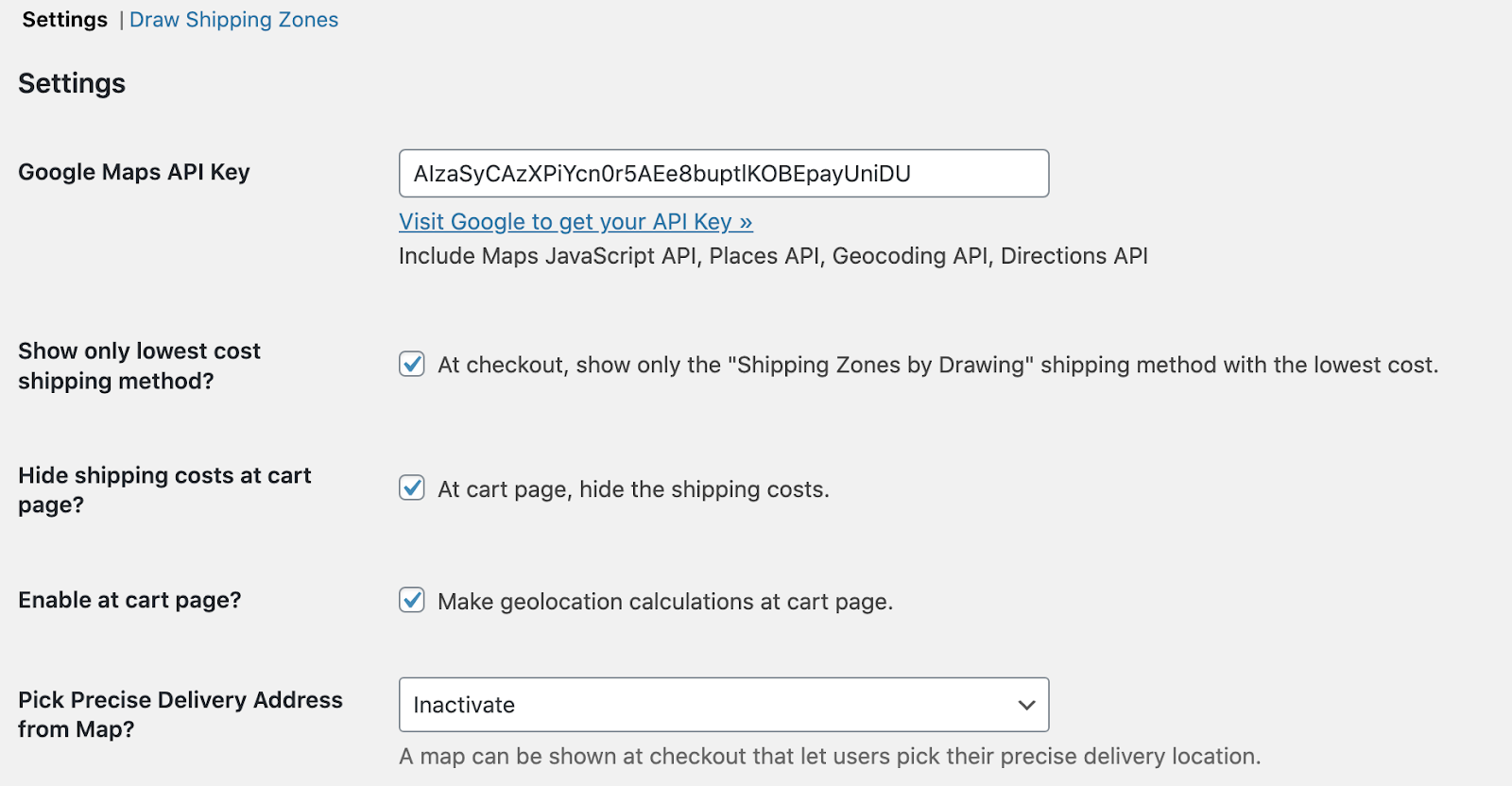Click the "At checkout, show only" checkbox label

[937, 366]
